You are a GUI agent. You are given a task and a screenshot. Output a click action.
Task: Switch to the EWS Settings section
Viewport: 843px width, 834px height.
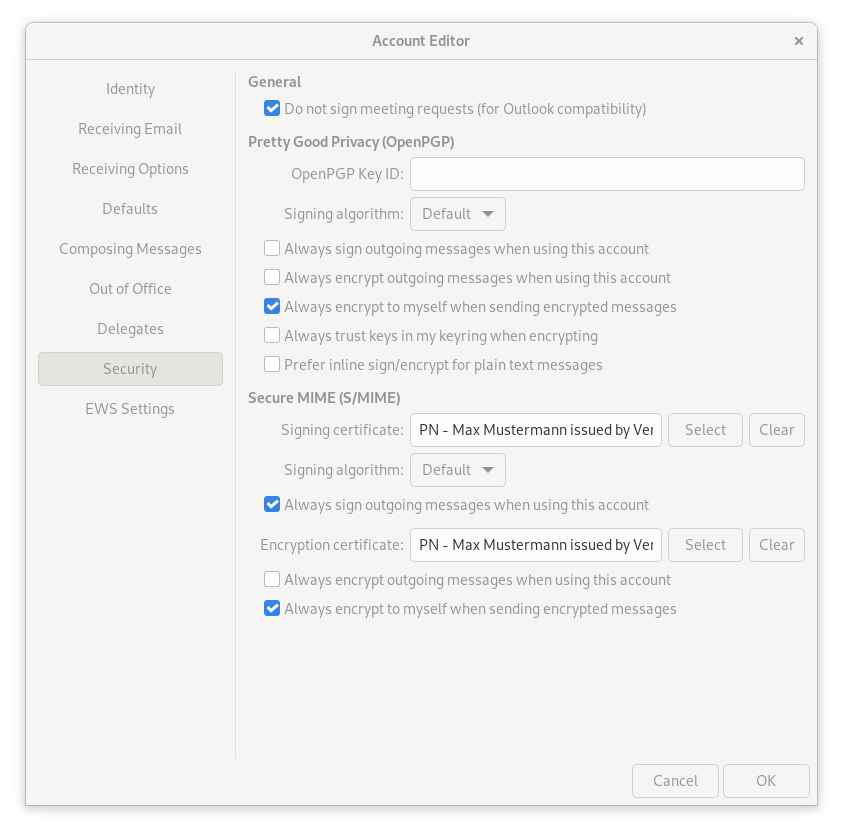tap(130, 409)
